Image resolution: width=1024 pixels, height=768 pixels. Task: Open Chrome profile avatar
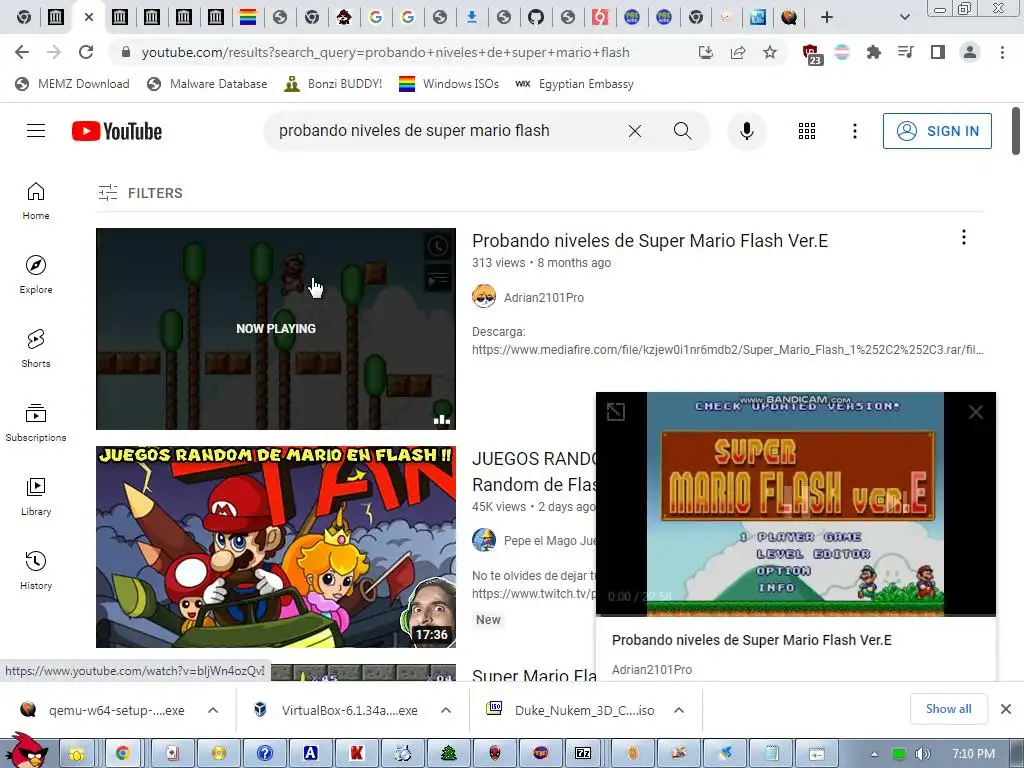(x=970, y=52)
